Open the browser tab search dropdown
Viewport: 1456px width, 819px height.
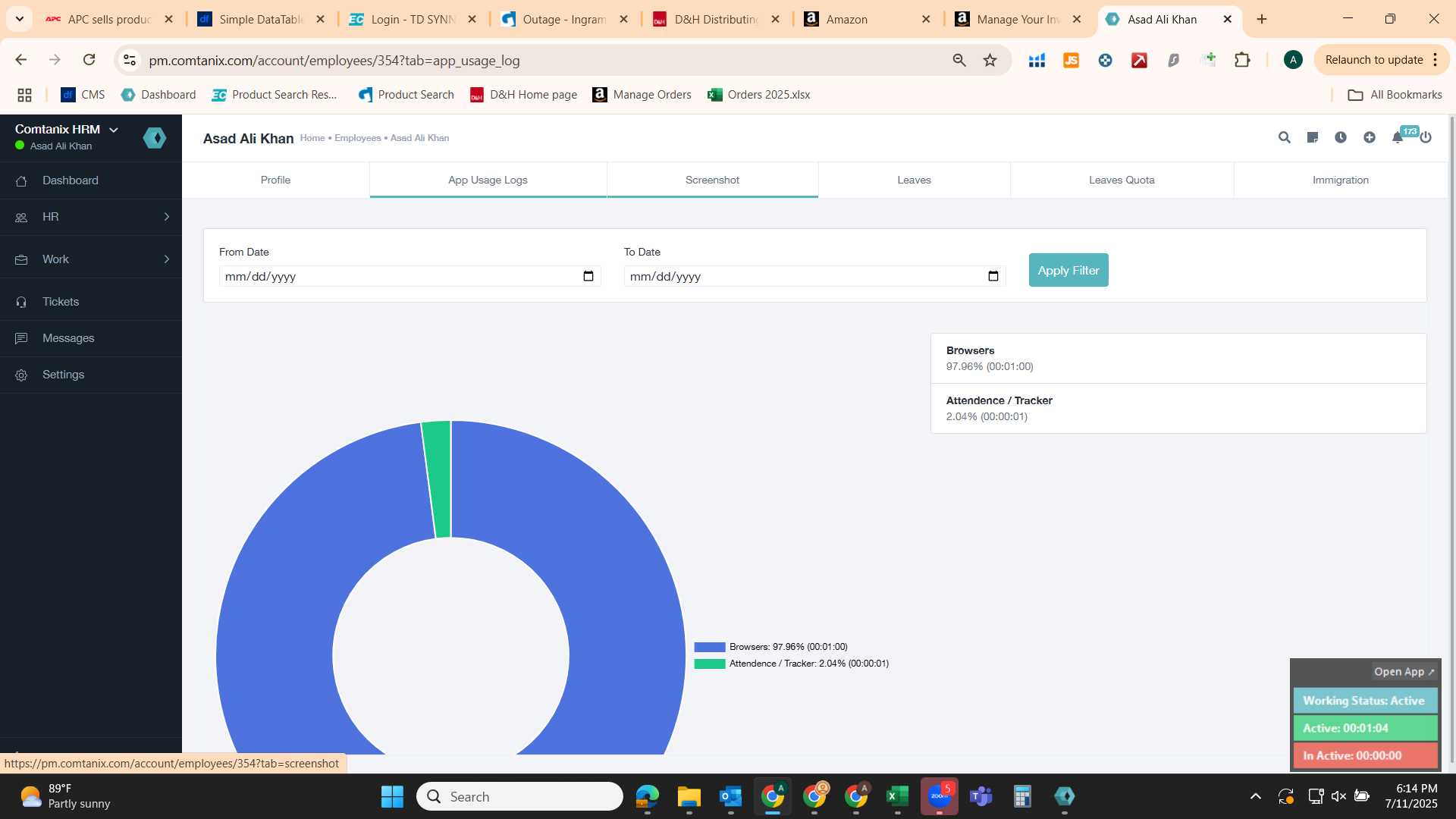tap(19, 19)
